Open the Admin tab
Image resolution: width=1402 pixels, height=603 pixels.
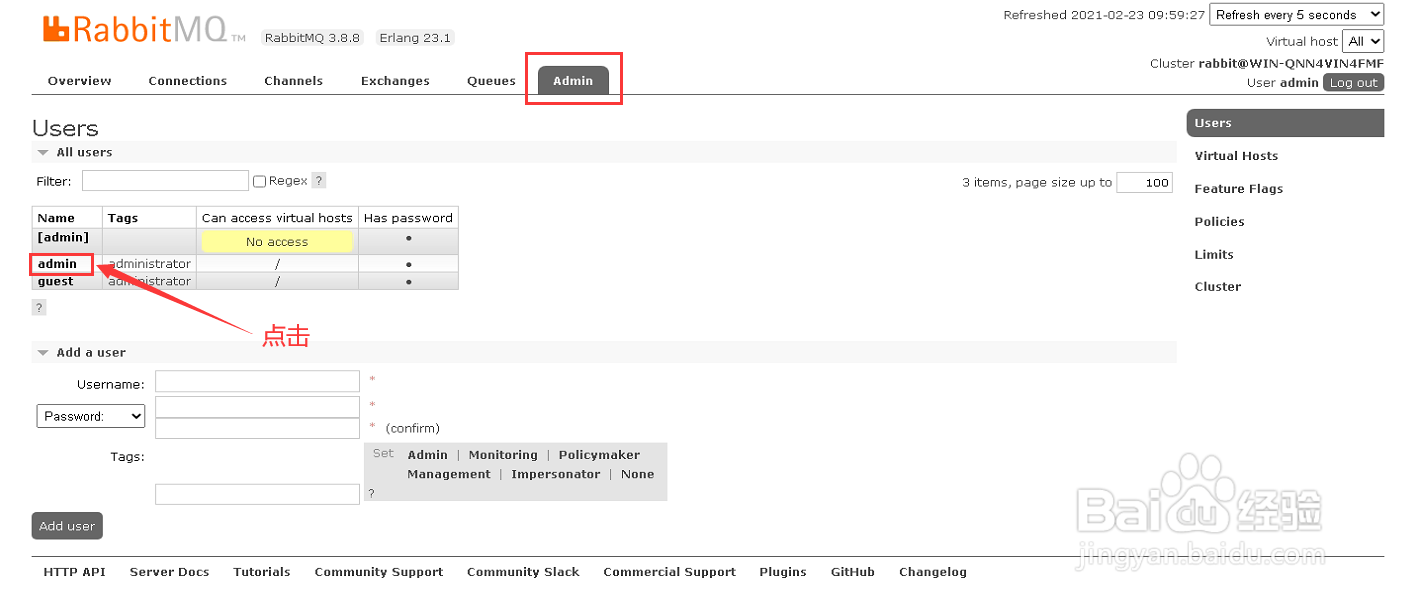pos(573,81)
